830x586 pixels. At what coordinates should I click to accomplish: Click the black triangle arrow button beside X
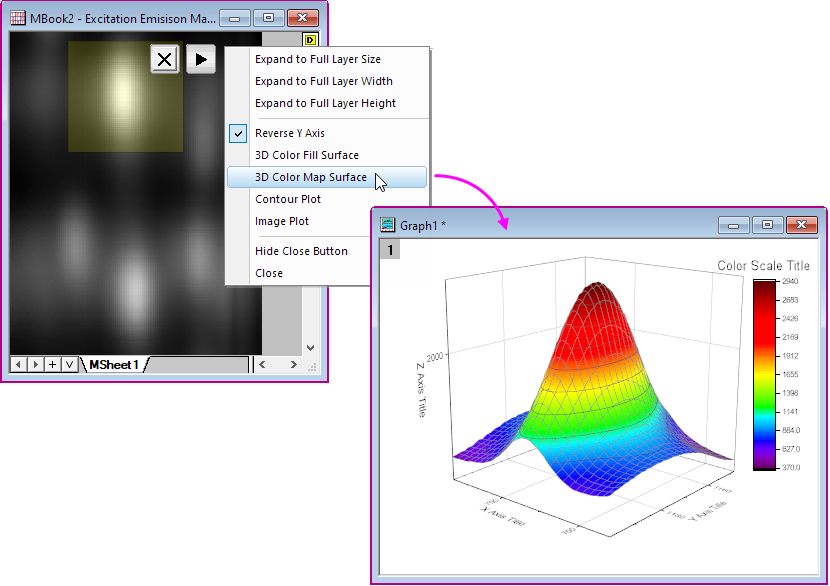tap(200, 60)
